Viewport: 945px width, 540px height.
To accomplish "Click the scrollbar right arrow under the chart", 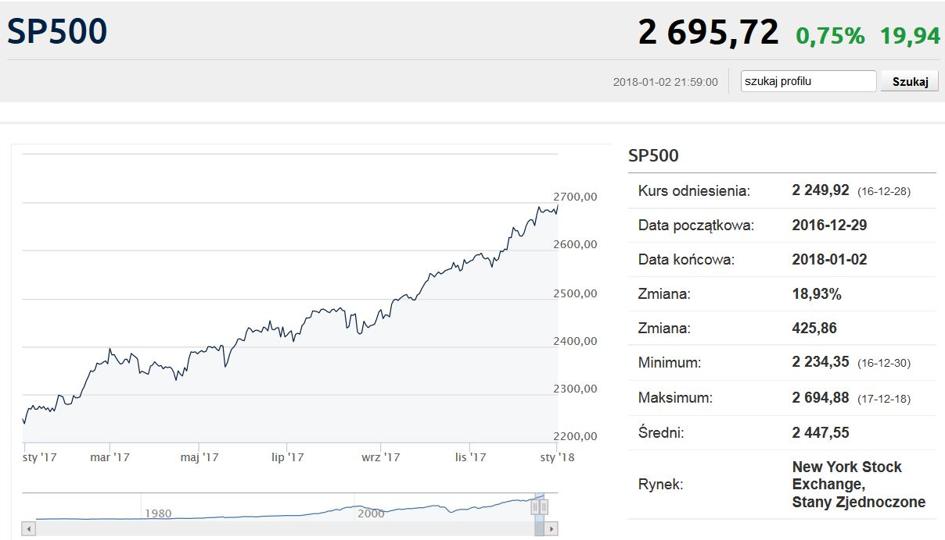I will pyautogui.click(x=551, y=528).
